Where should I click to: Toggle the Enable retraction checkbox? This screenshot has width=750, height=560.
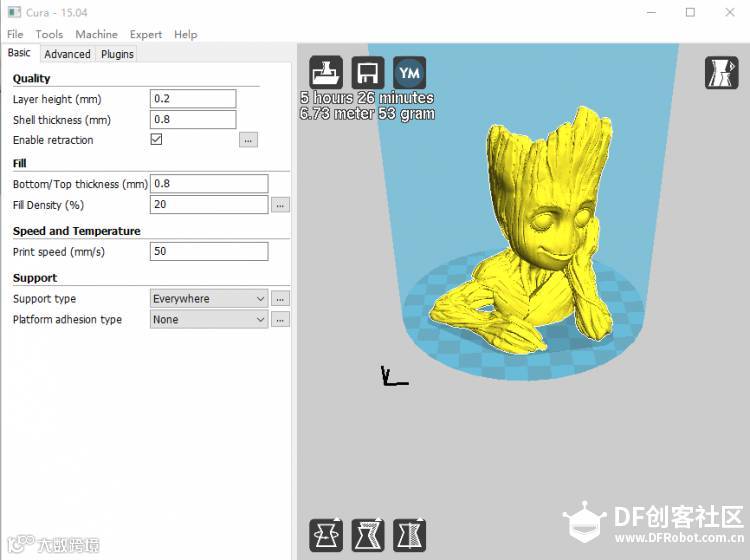click(156, 139)
